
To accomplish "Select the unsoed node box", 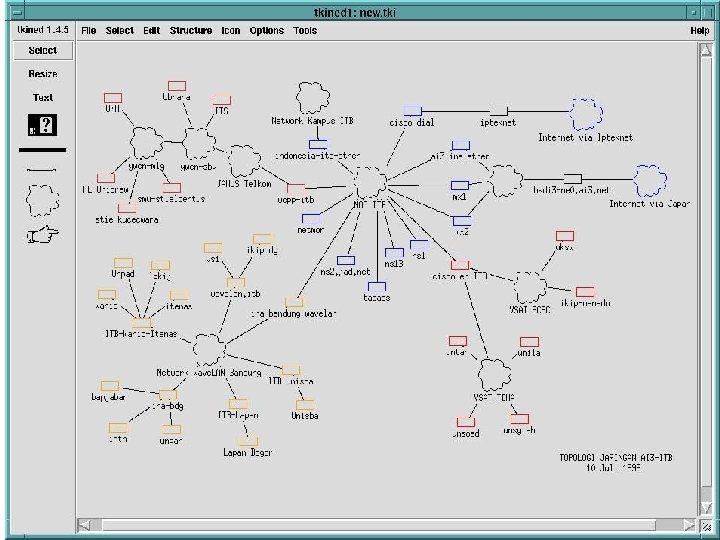I will [466, 422].
